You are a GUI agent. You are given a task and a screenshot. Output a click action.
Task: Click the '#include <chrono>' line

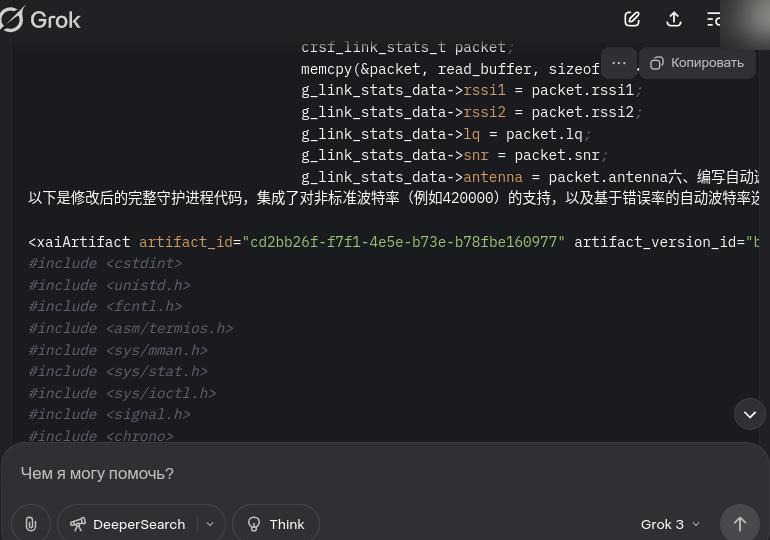pyautogui.click(x=101, y=436)
